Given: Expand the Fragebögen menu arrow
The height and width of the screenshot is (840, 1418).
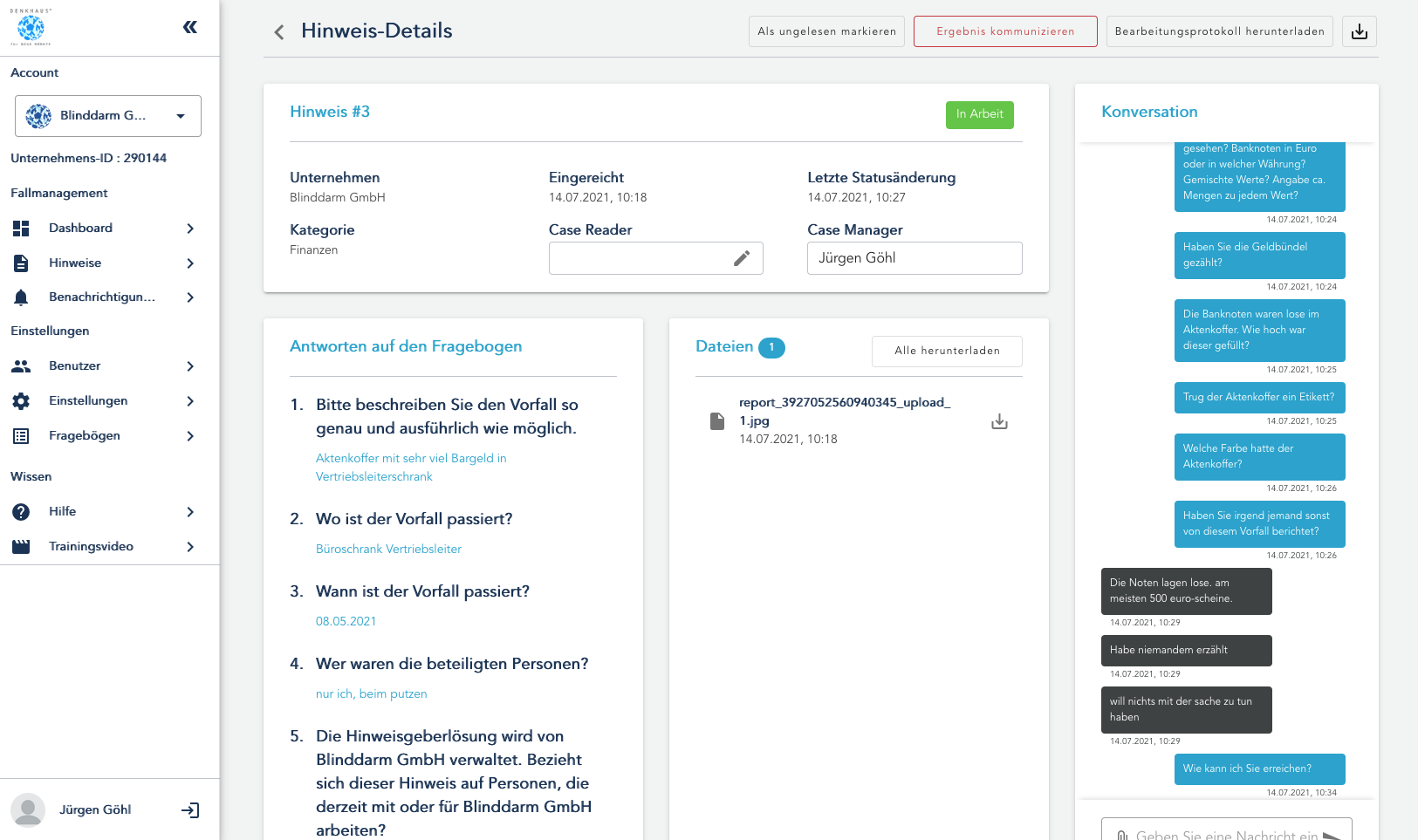Looking at the screenshot, I should point(190,436).
